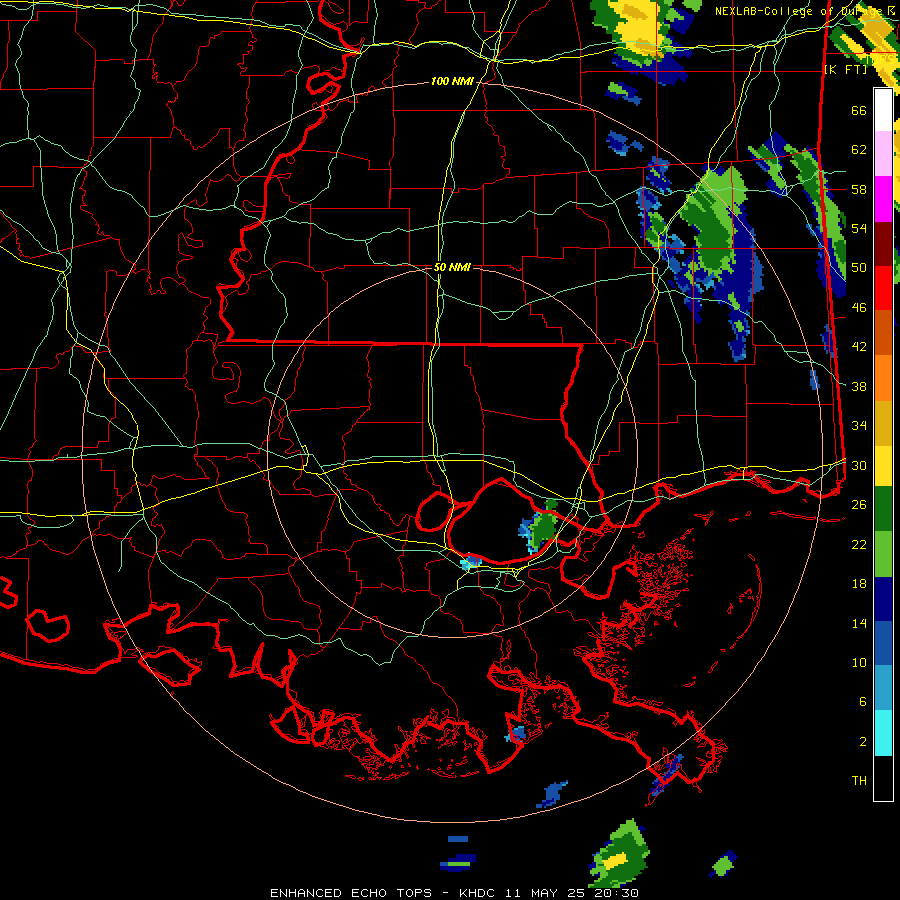
Task: Click the legend value '30'
Action: [859, 465]
